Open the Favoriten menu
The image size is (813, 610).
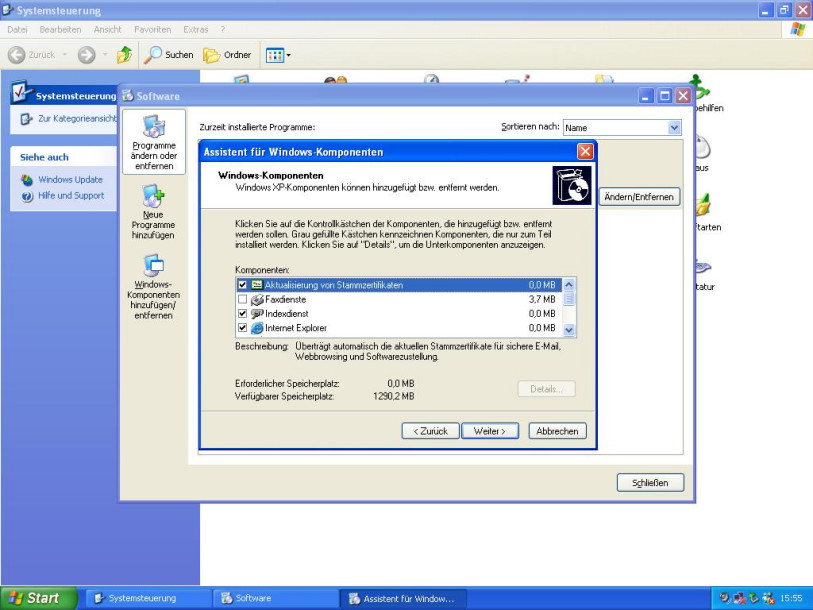(152, 30)
